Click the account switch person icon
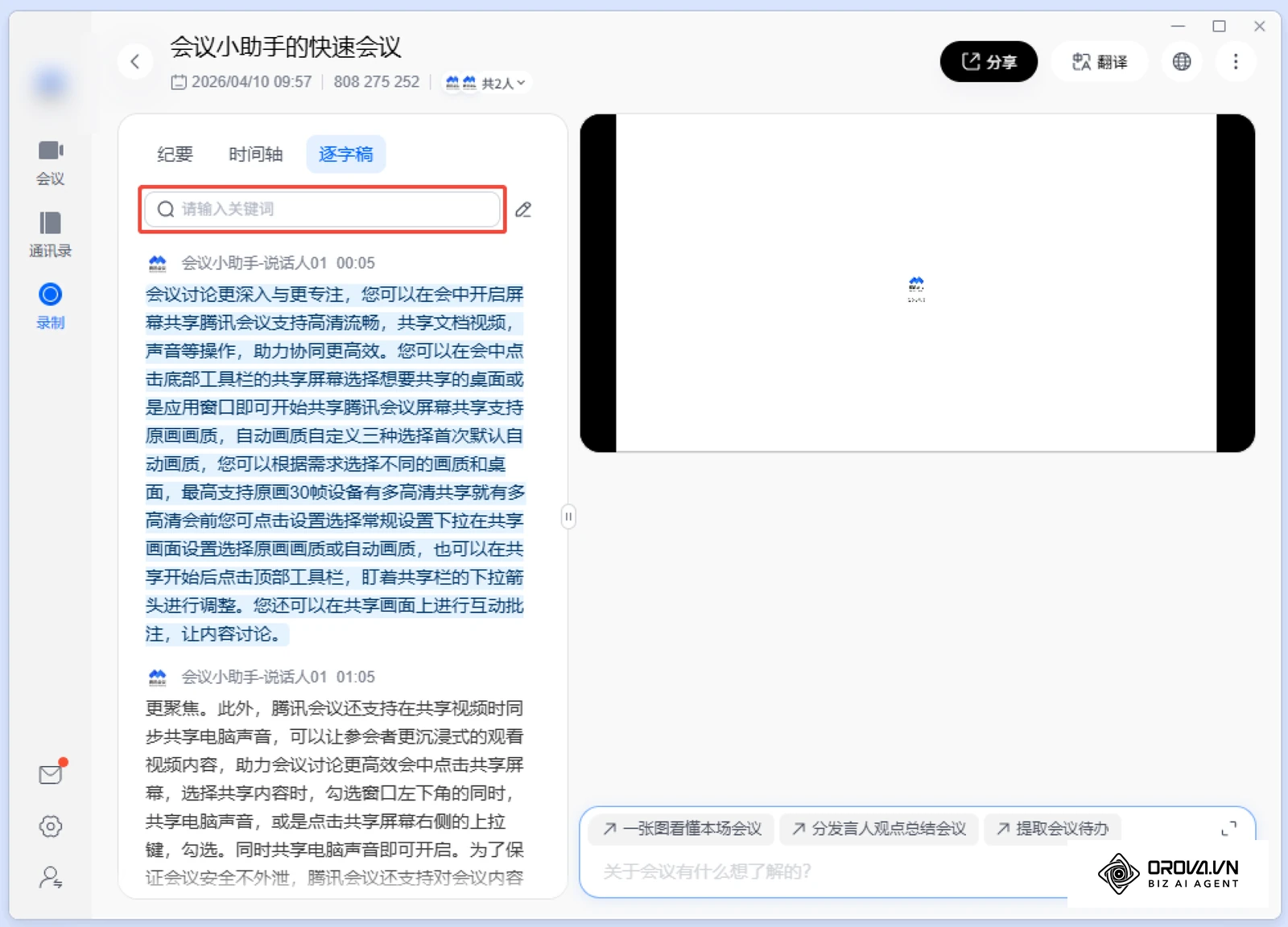 click(51, 877)
